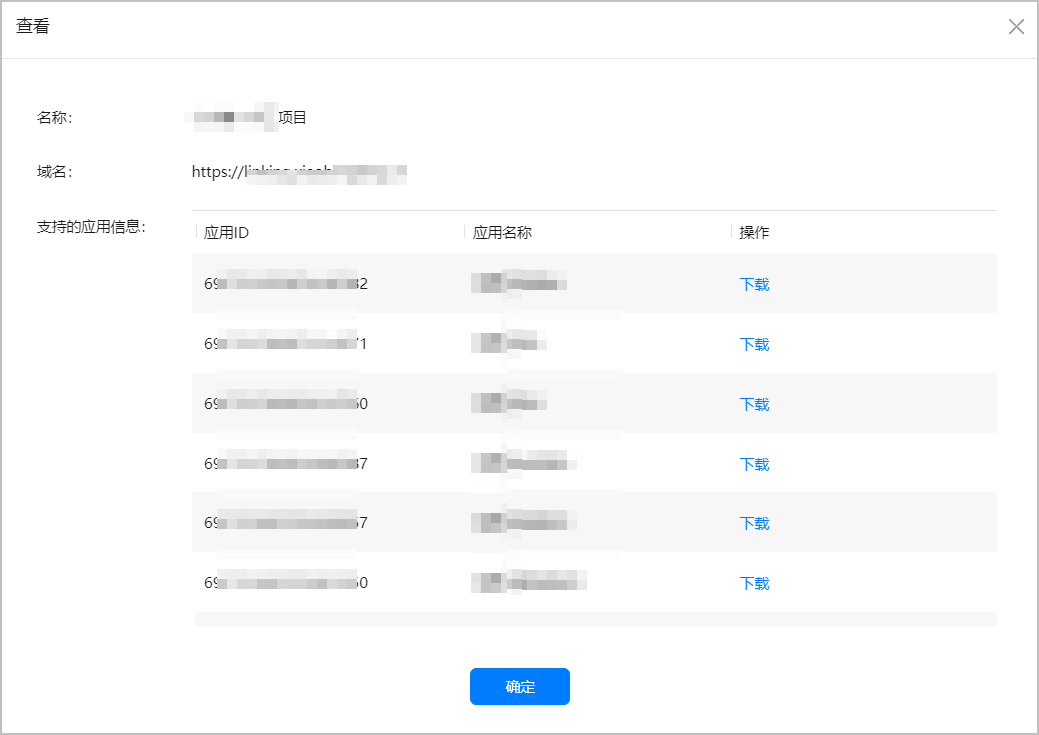This screenshot has height=735, width=1039.
Task: Download the third listed application
Action: 754,404
